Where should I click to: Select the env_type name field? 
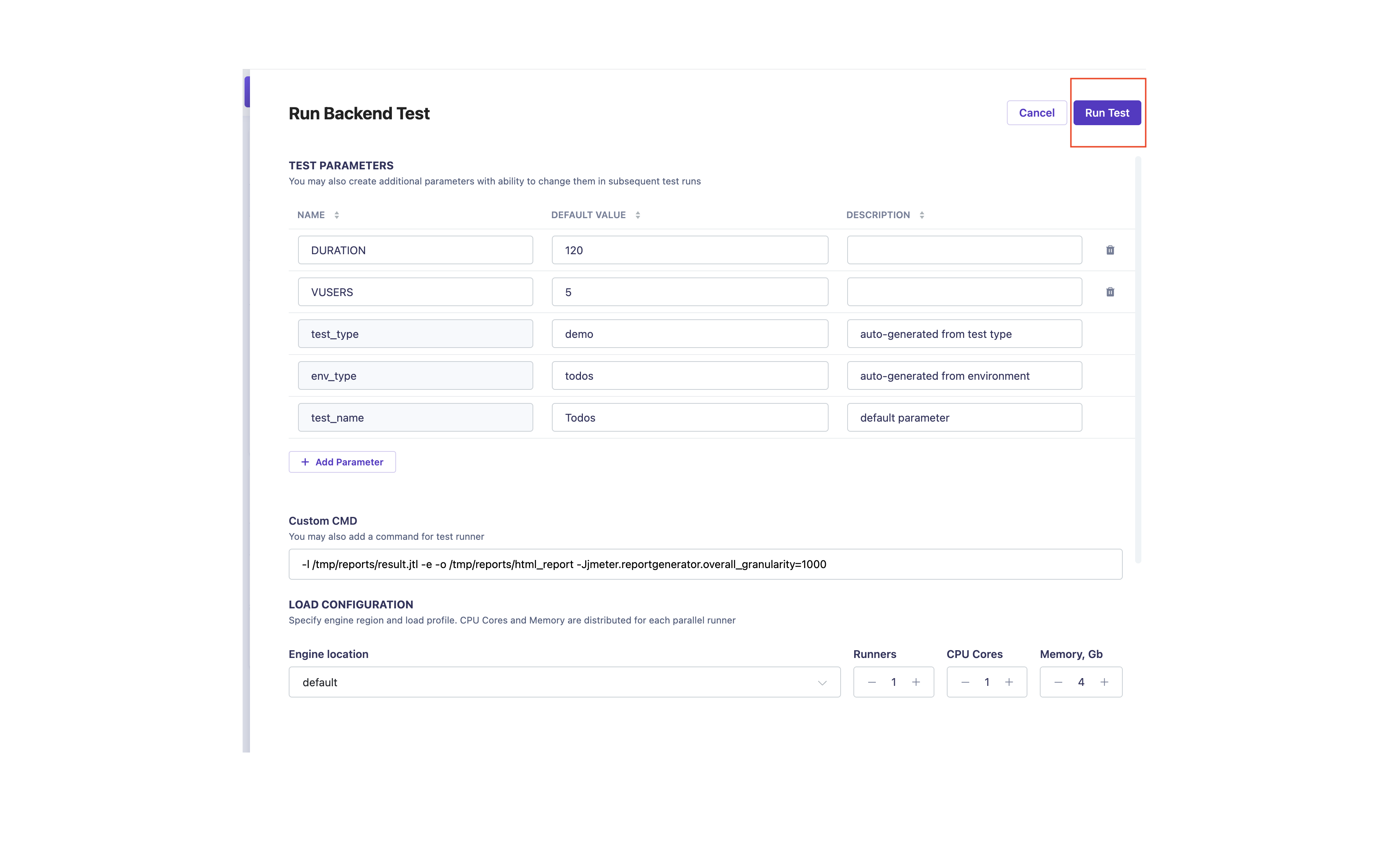[415, 376]
